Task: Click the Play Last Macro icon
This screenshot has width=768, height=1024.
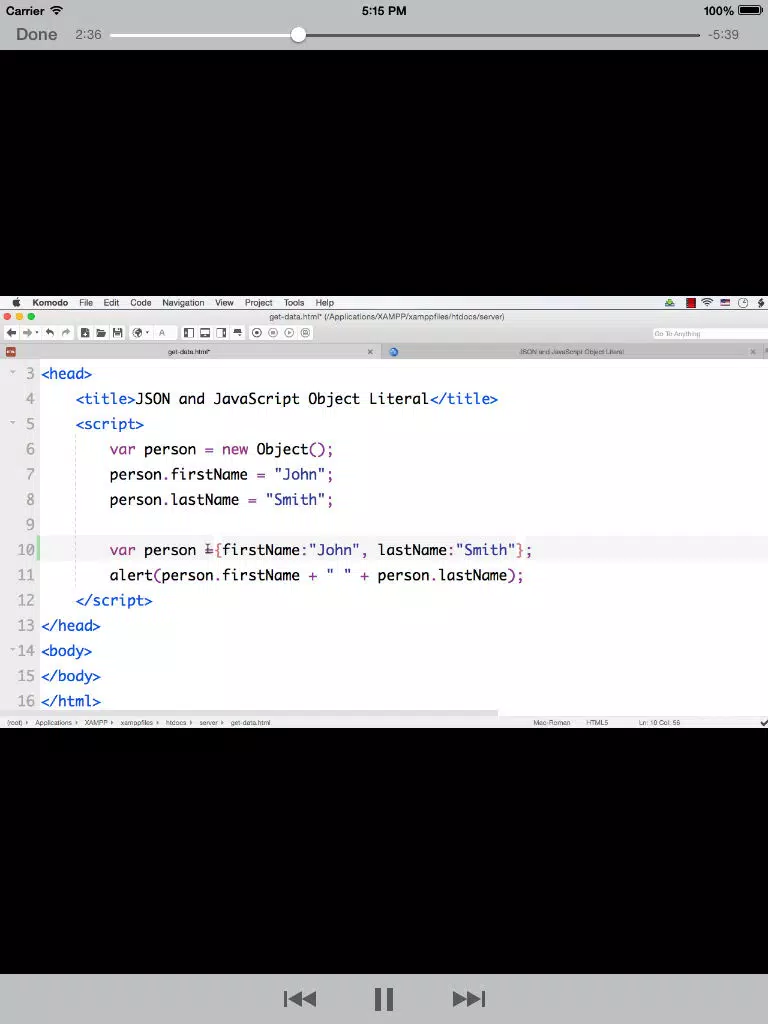Action: pos(289,332)
